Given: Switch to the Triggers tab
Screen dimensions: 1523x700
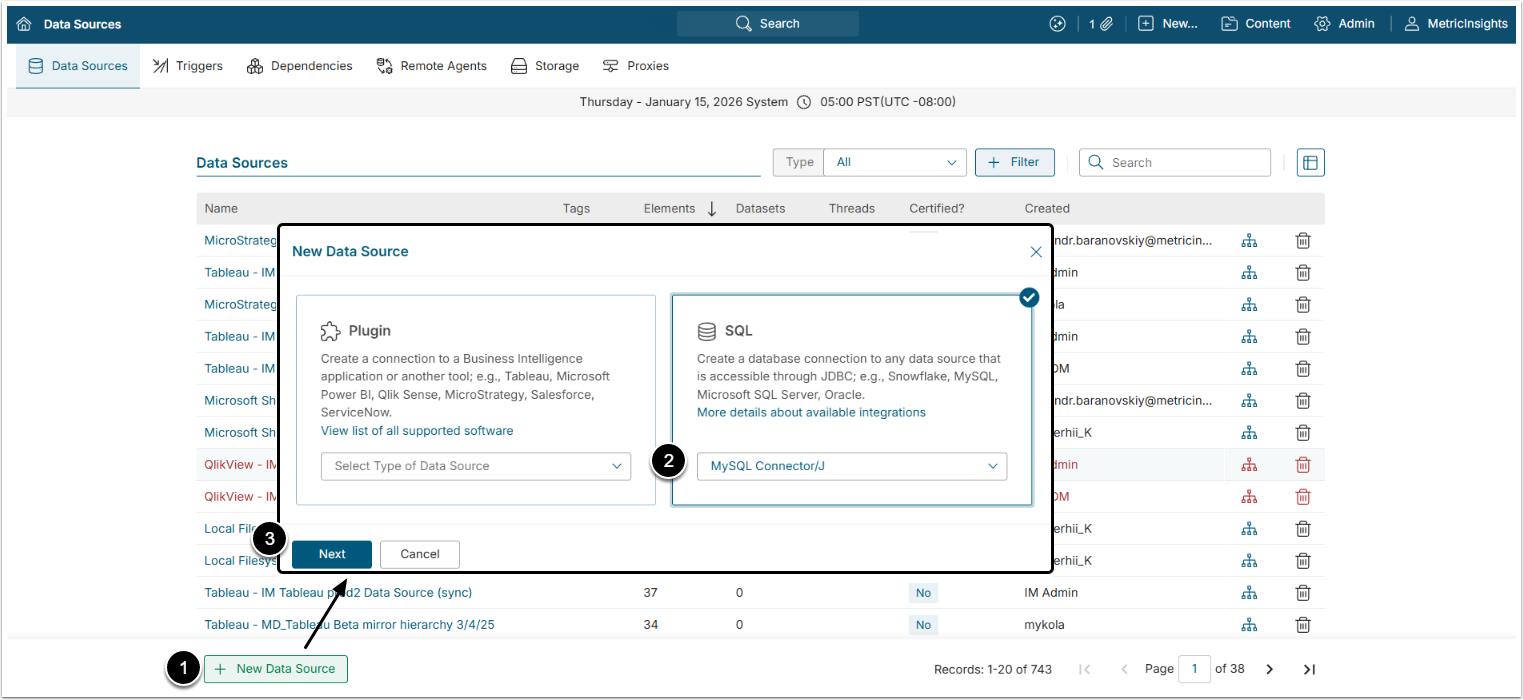Looking at the screenshot, I should pyautogui.click(x=188, y=66).
